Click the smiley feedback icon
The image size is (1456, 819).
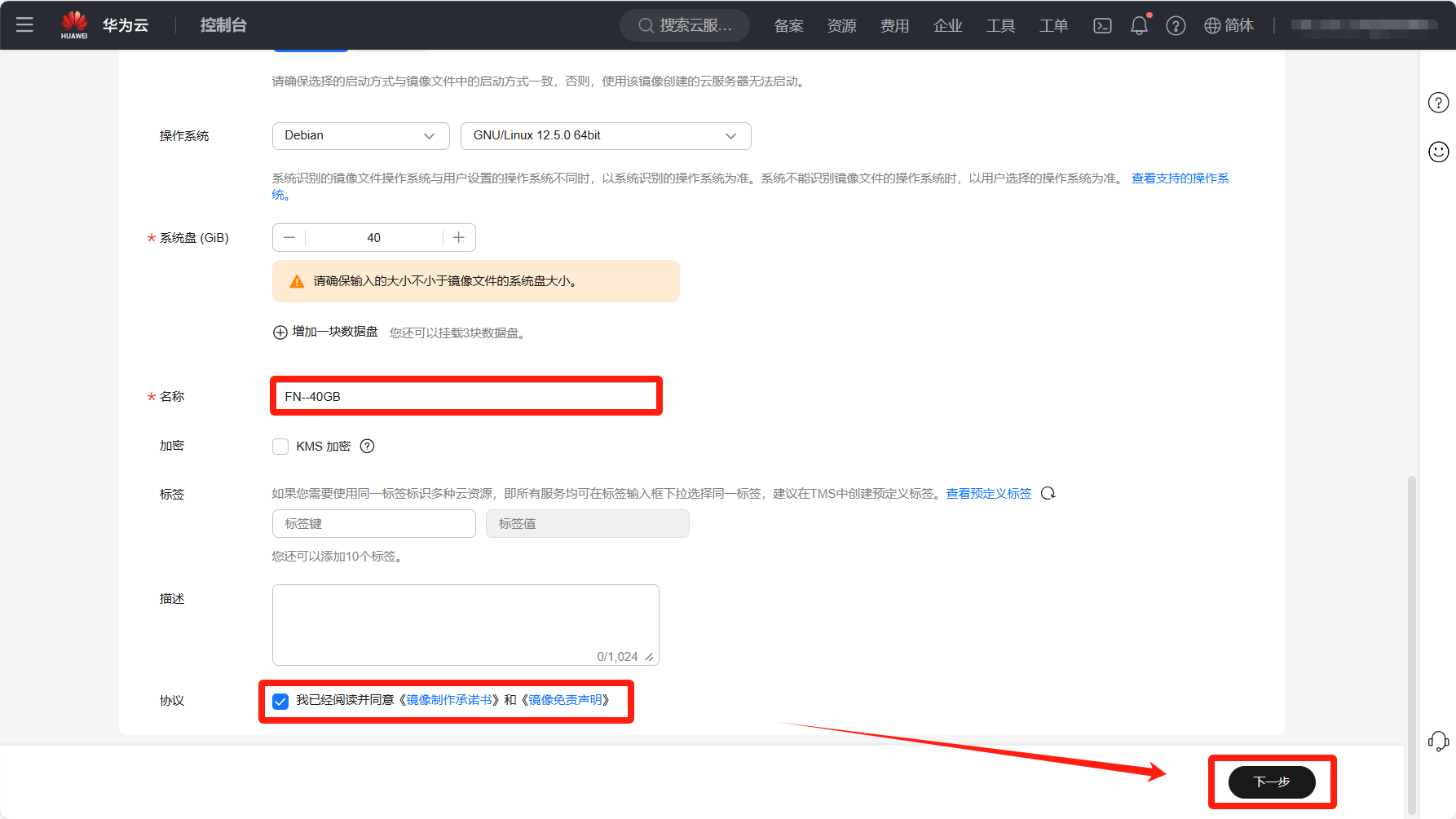pos(1438,152)
